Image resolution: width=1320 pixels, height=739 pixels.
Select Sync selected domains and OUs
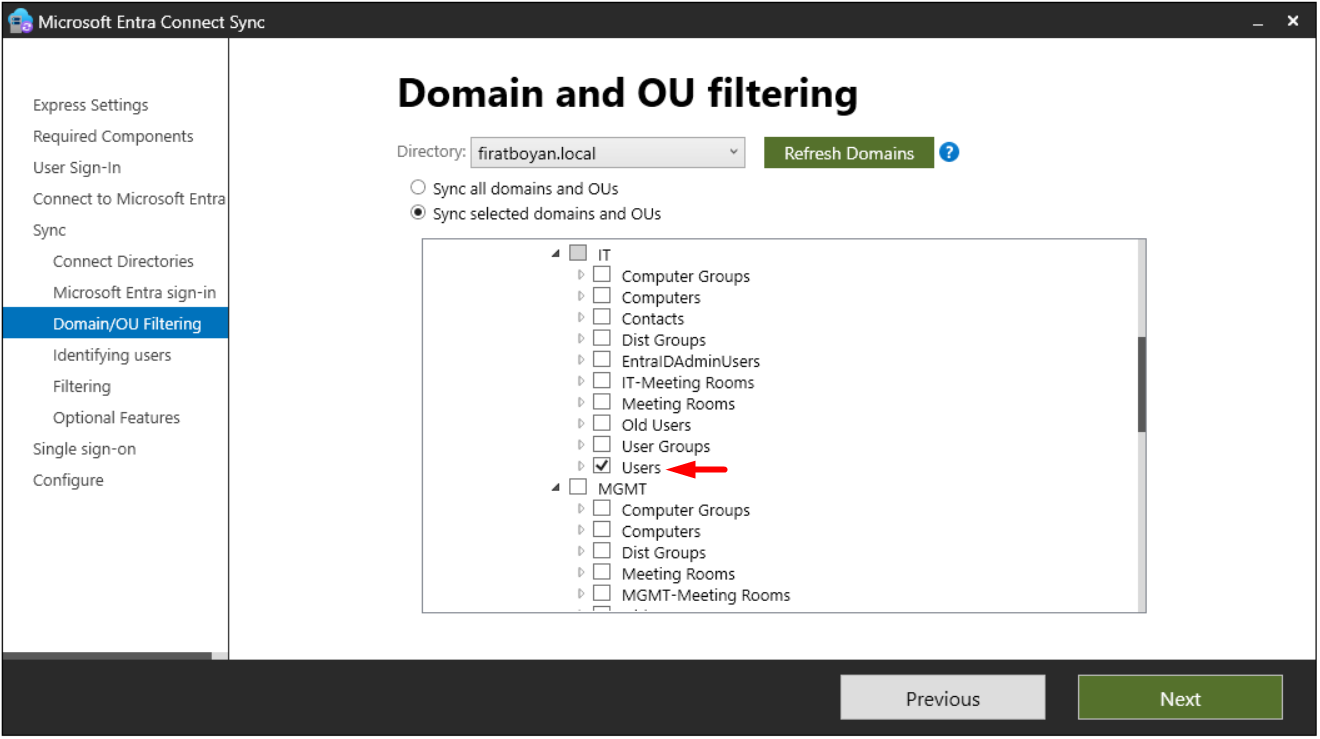(419, 213)
